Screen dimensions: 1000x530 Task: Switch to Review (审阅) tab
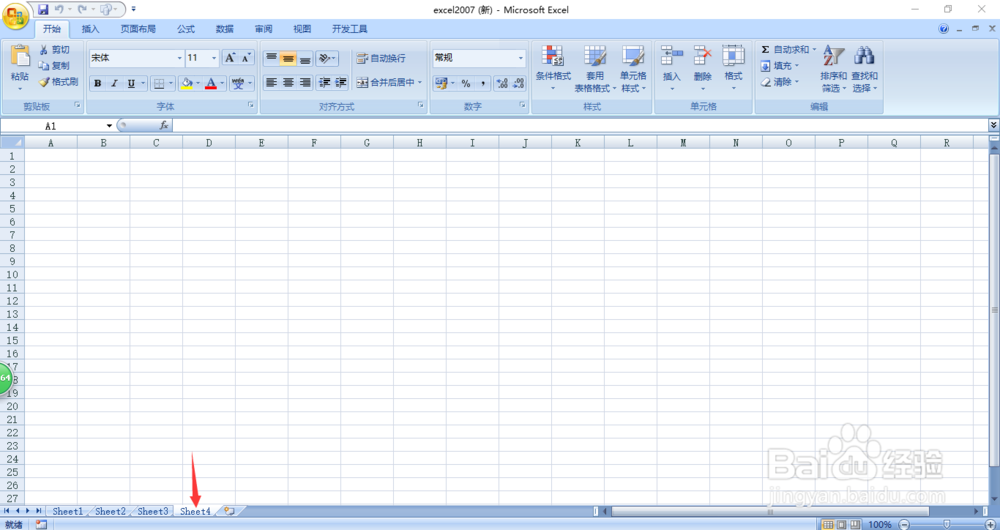[x=263, y=29]
